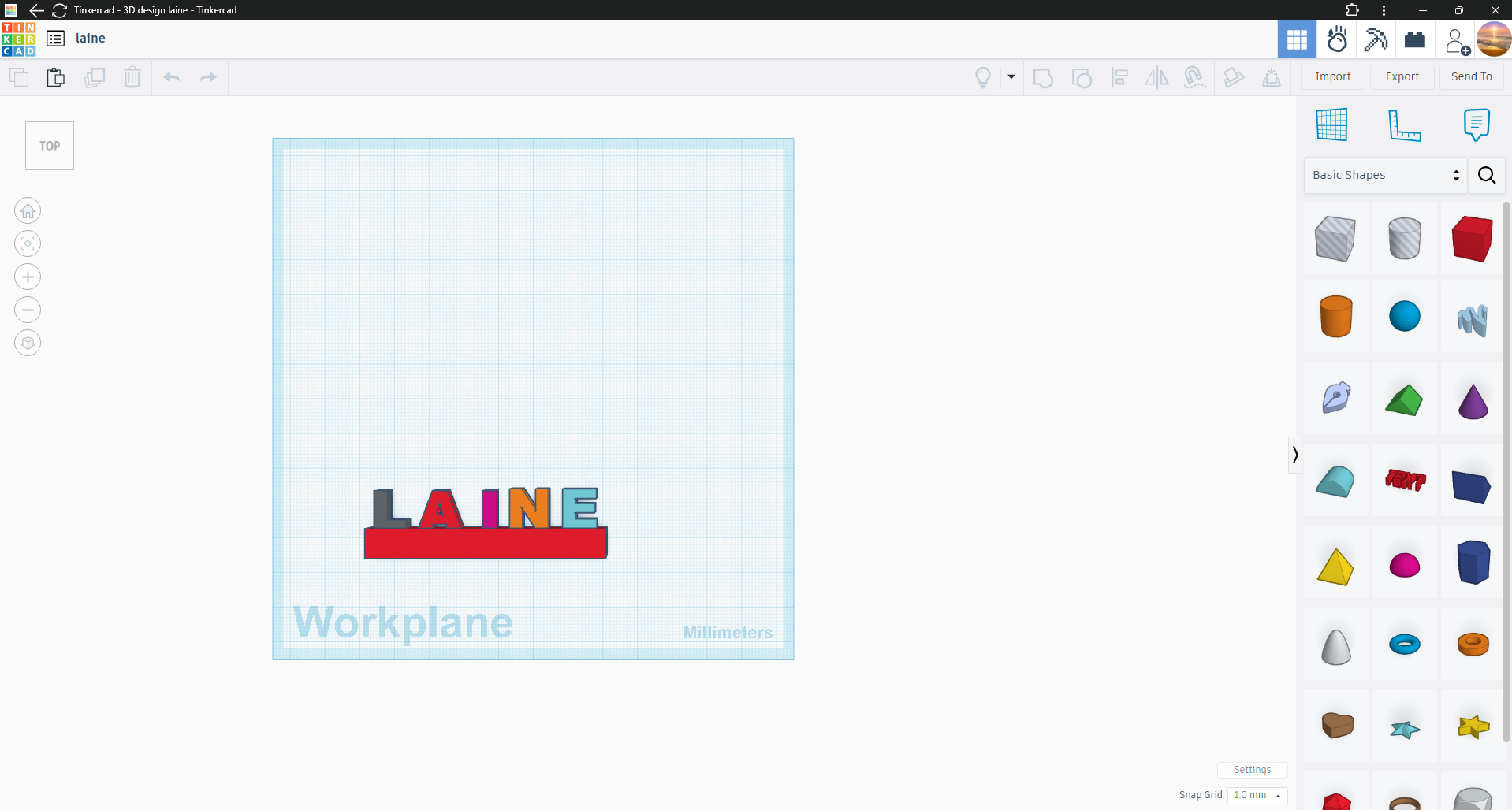Viewport: 1512px width, 810px height.
Task: Click the Align tool icon
Action: [x=1119, y=77]
